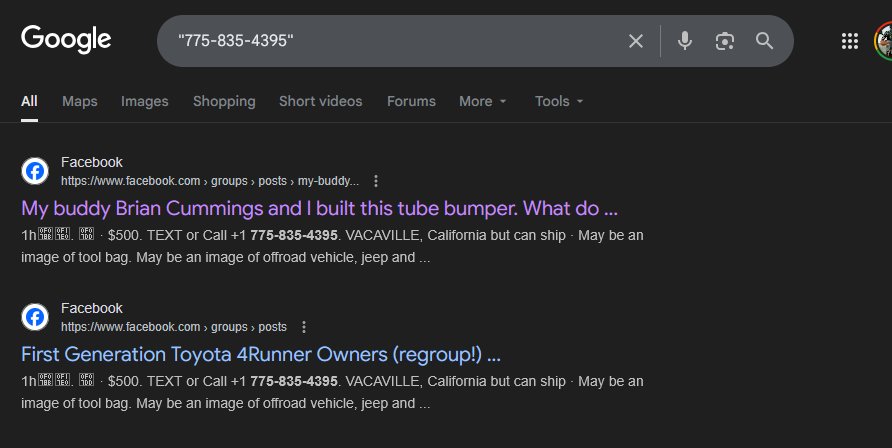
Task: Click the facebook.com › groups › posts › my-buddy URL
Action: (210, 181)
